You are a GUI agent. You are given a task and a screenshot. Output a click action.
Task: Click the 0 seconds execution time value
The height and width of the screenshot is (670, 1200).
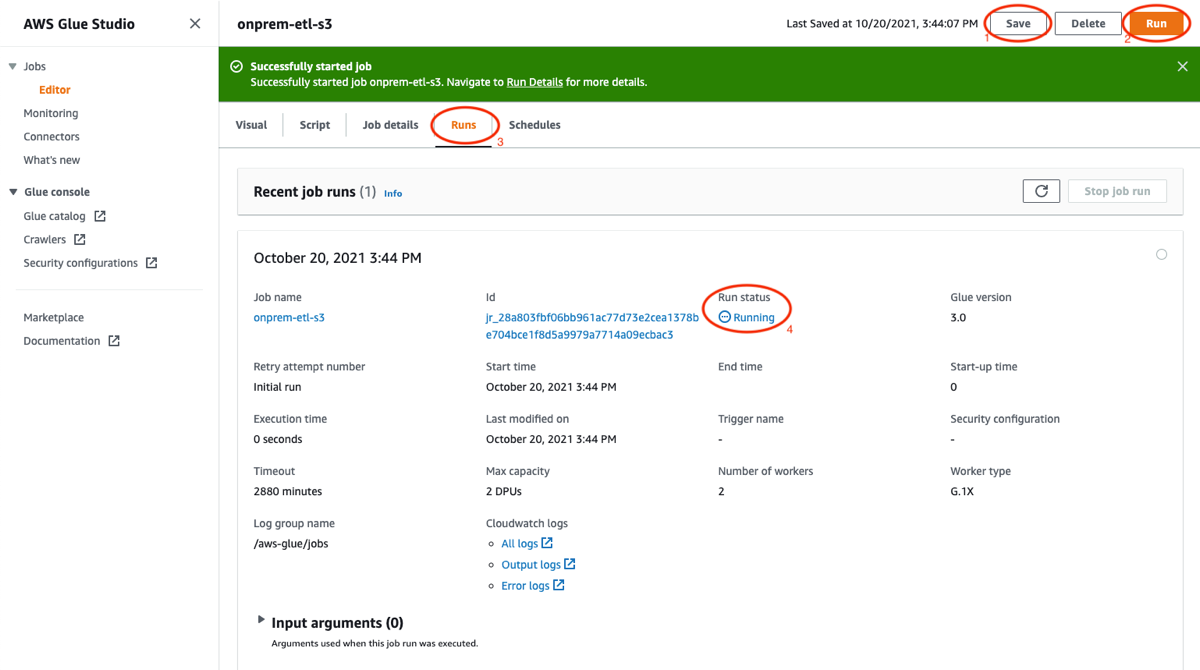[278, 440]
